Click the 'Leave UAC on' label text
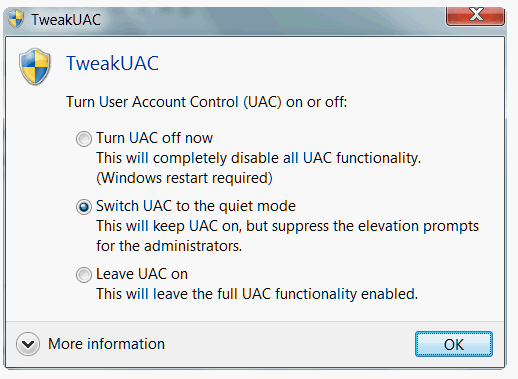This screenshot has height=379, width=518. [x=142, y=274]
